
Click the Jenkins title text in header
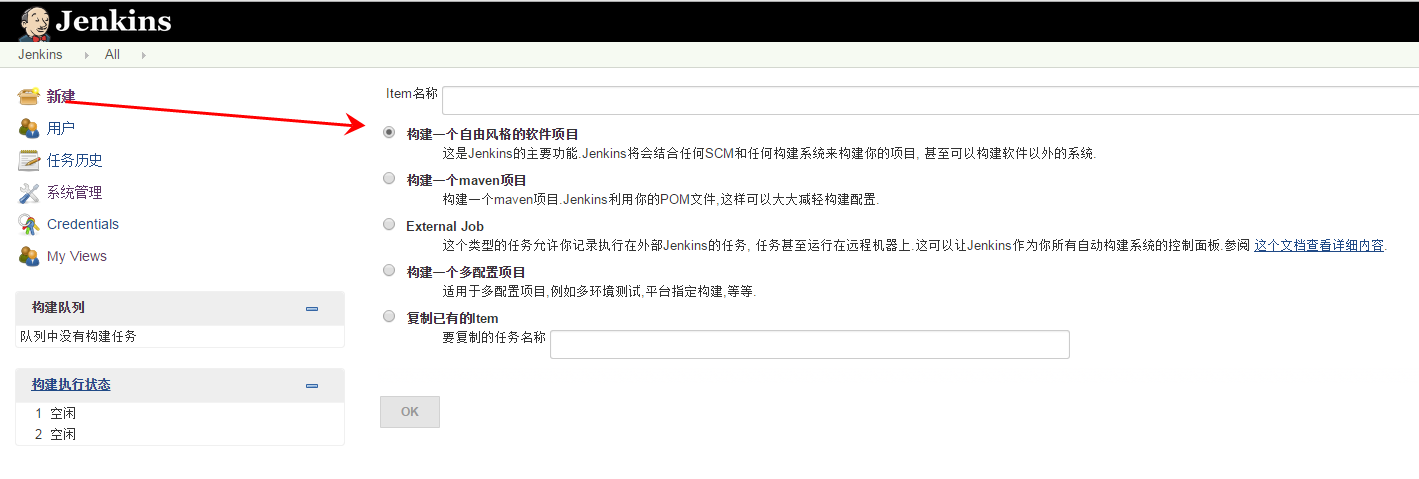click(x=113, y=21)
